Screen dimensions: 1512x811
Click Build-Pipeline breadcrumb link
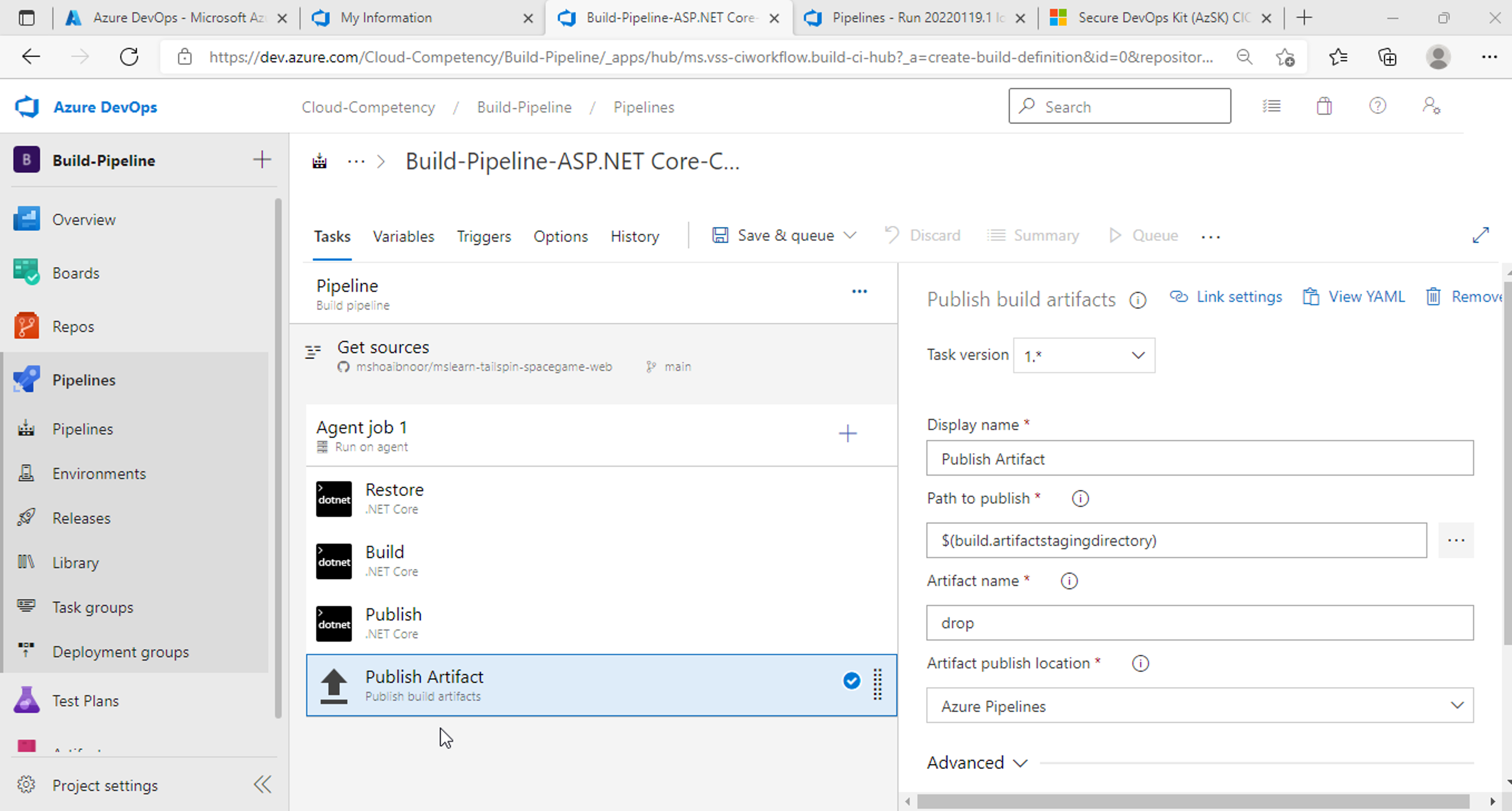pos(524,107)
